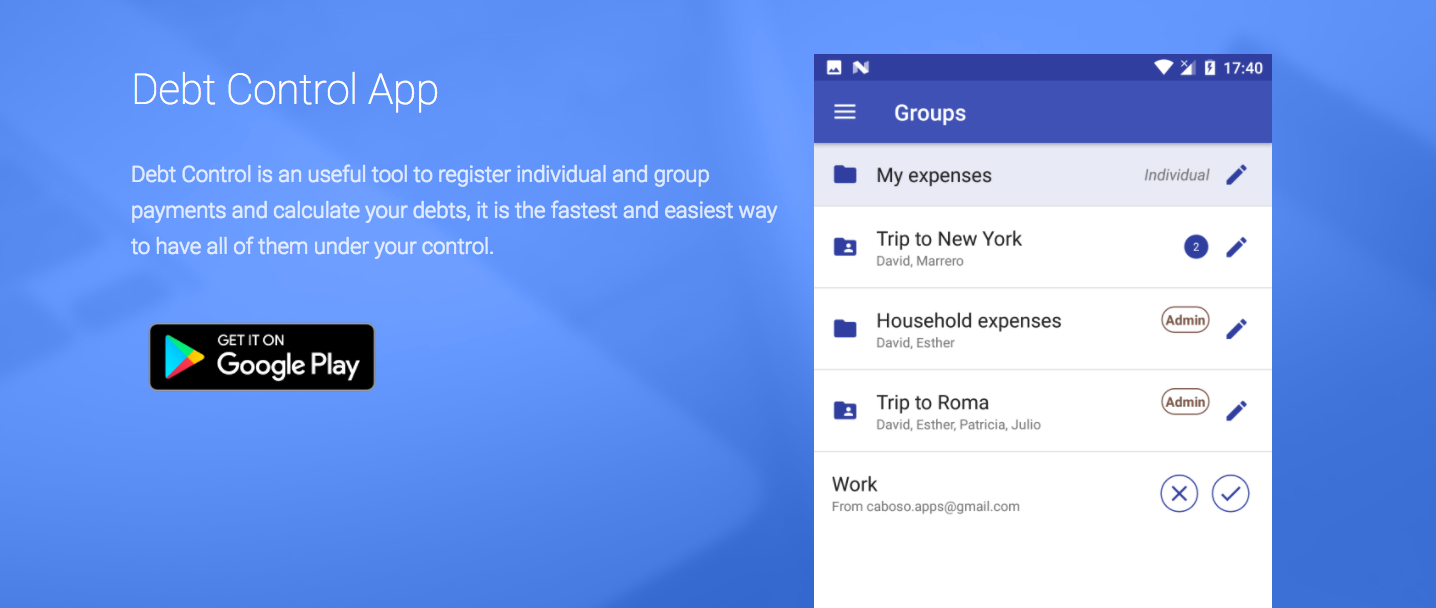Screen dimensions: 1436x608
Task: Click David, Esther, Patricia, Julio members text
Action: (958, 425)
